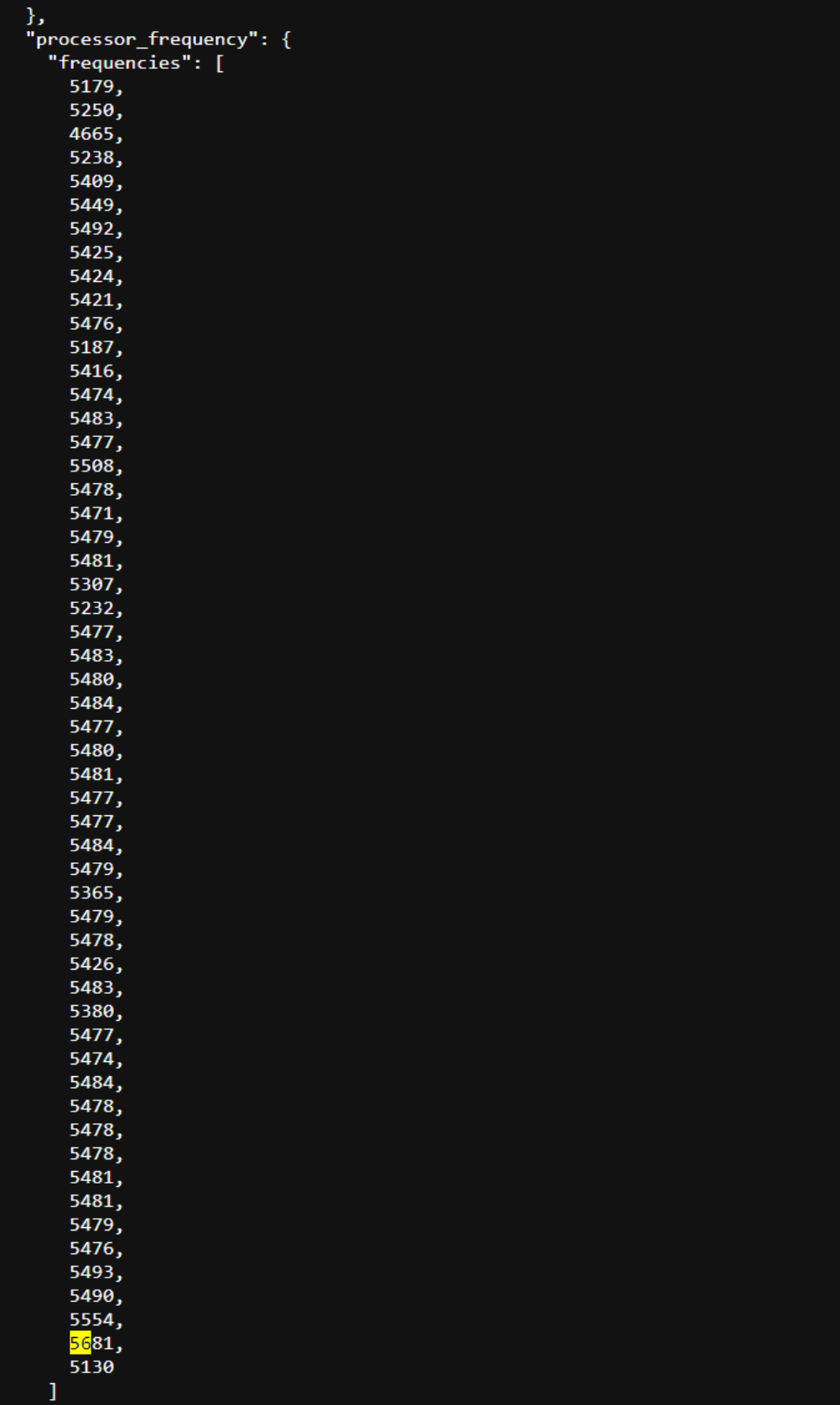The height and width of the screenshot is (1405, 840).
Task: Click the value 5187 in the list
Action: point(91,346)
